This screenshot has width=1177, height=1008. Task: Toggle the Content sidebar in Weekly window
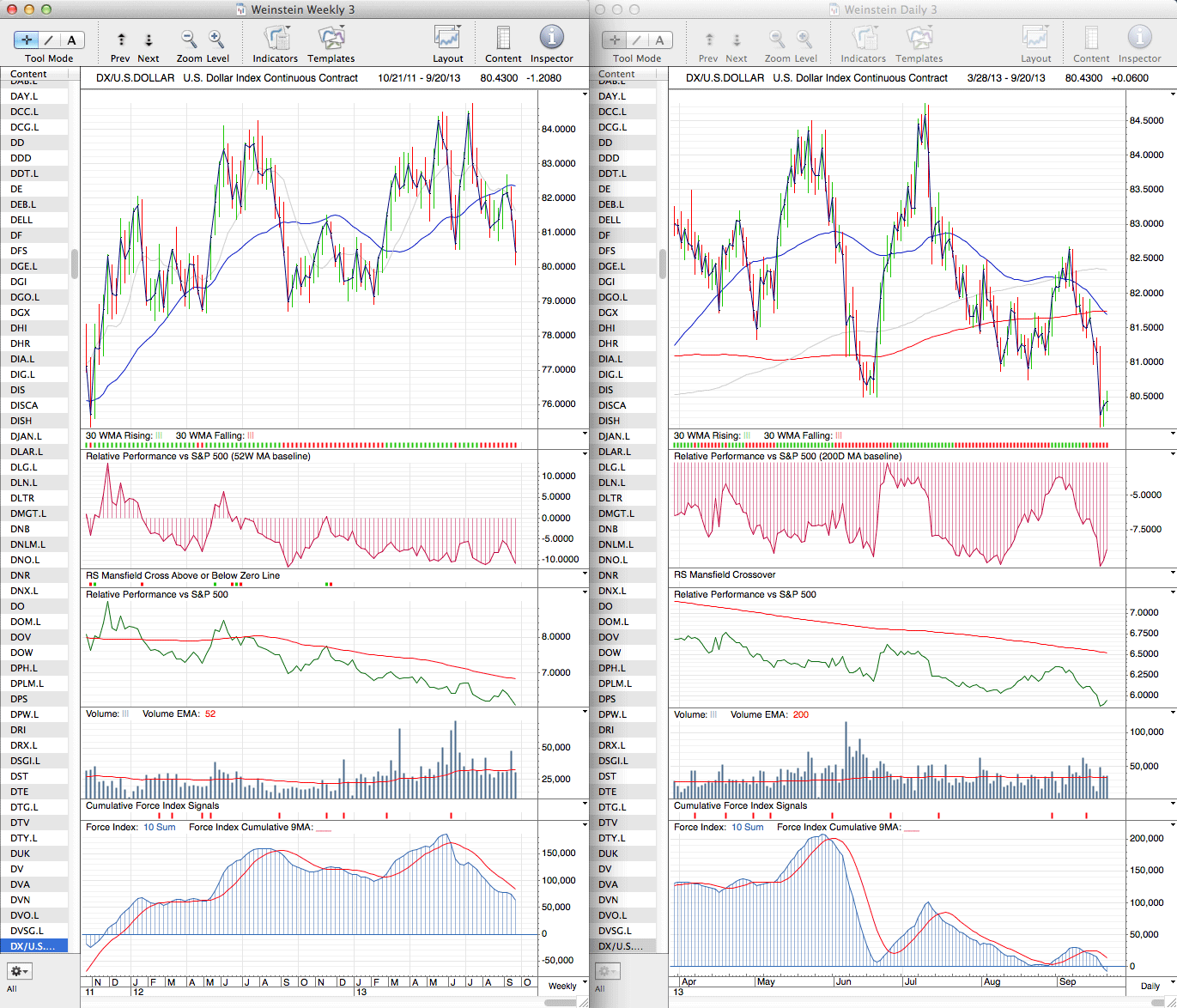[x=503, y=39]
